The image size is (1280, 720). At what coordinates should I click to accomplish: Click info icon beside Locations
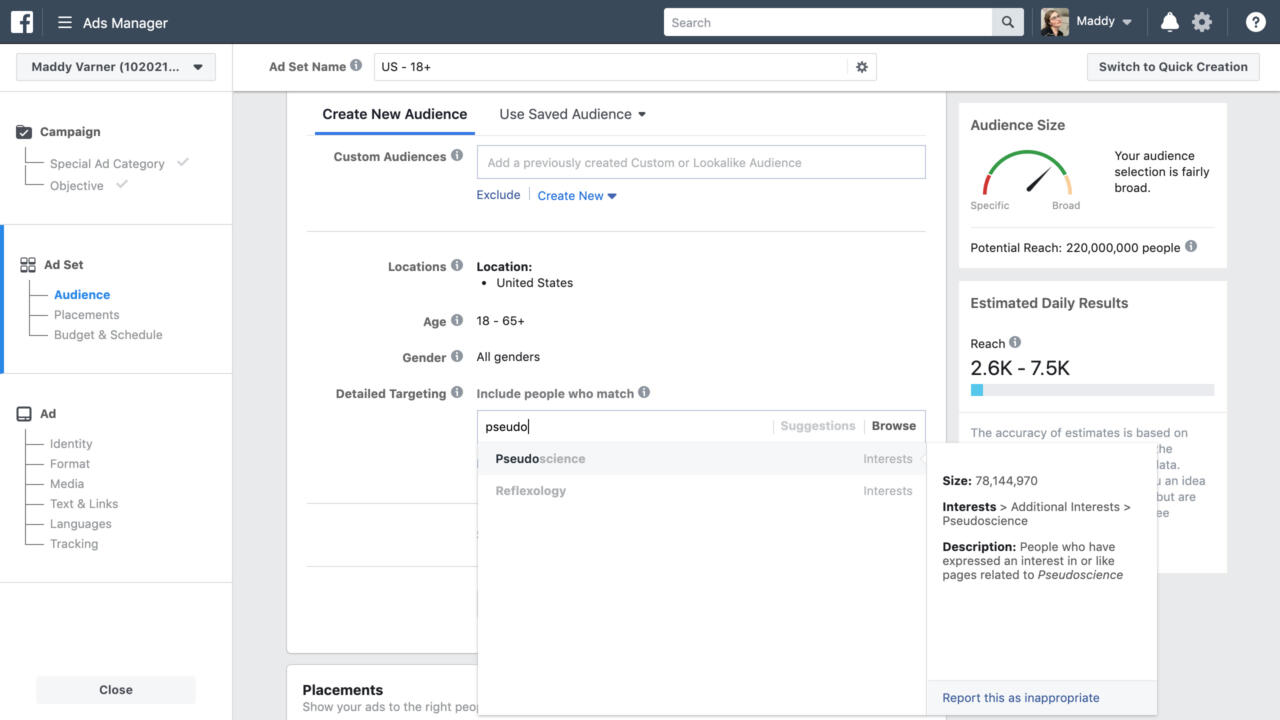[x=457, y=266]
